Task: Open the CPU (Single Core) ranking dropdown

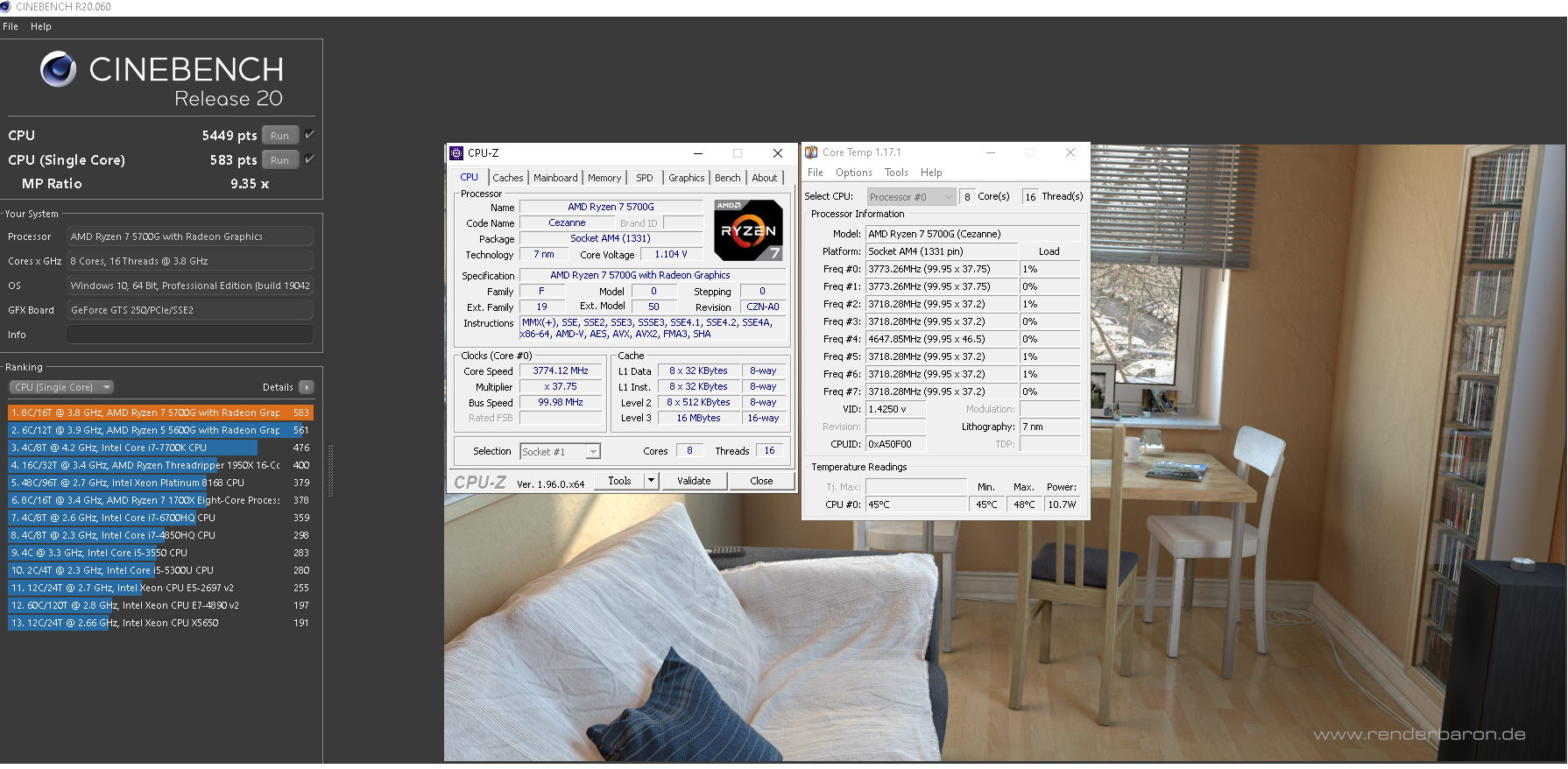Action: [x=61, y=387]
